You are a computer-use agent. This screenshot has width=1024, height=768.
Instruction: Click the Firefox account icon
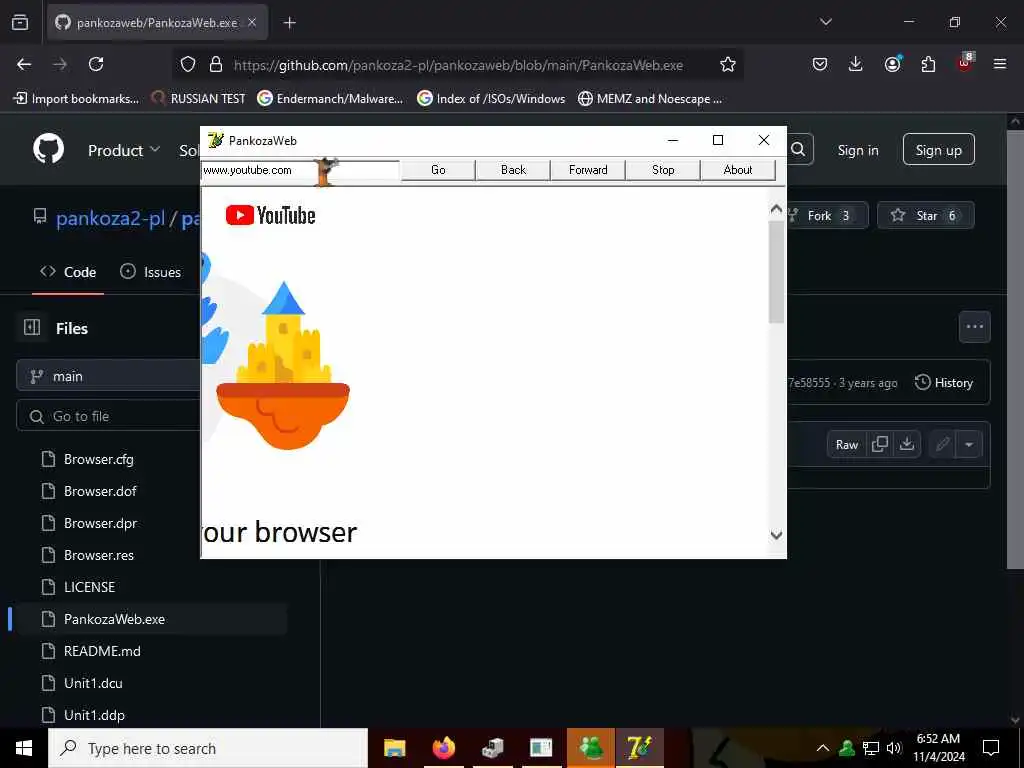click(x=892, y=64)
